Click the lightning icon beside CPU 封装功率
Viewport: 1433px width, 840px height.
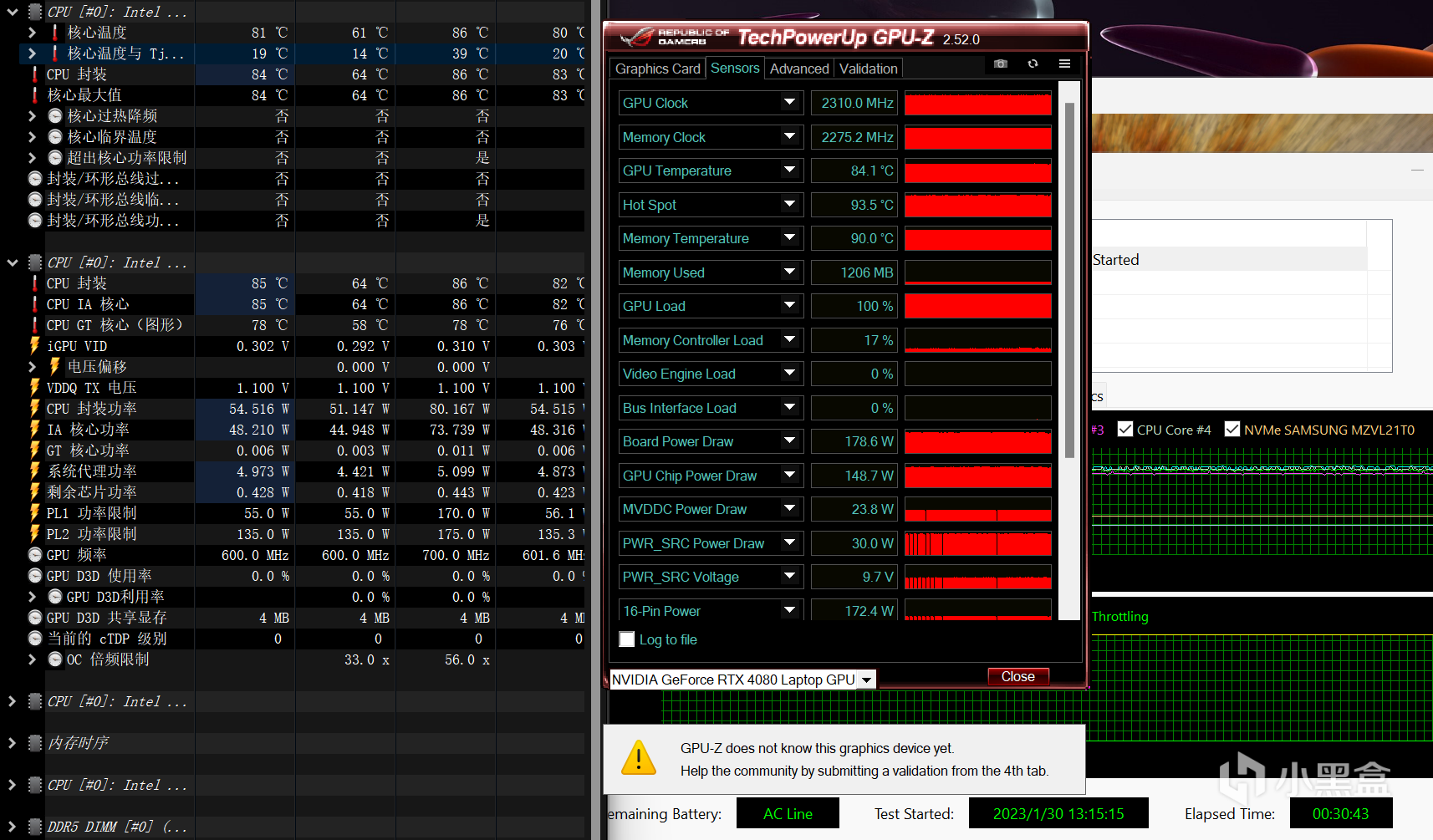(x=35, y=409)
